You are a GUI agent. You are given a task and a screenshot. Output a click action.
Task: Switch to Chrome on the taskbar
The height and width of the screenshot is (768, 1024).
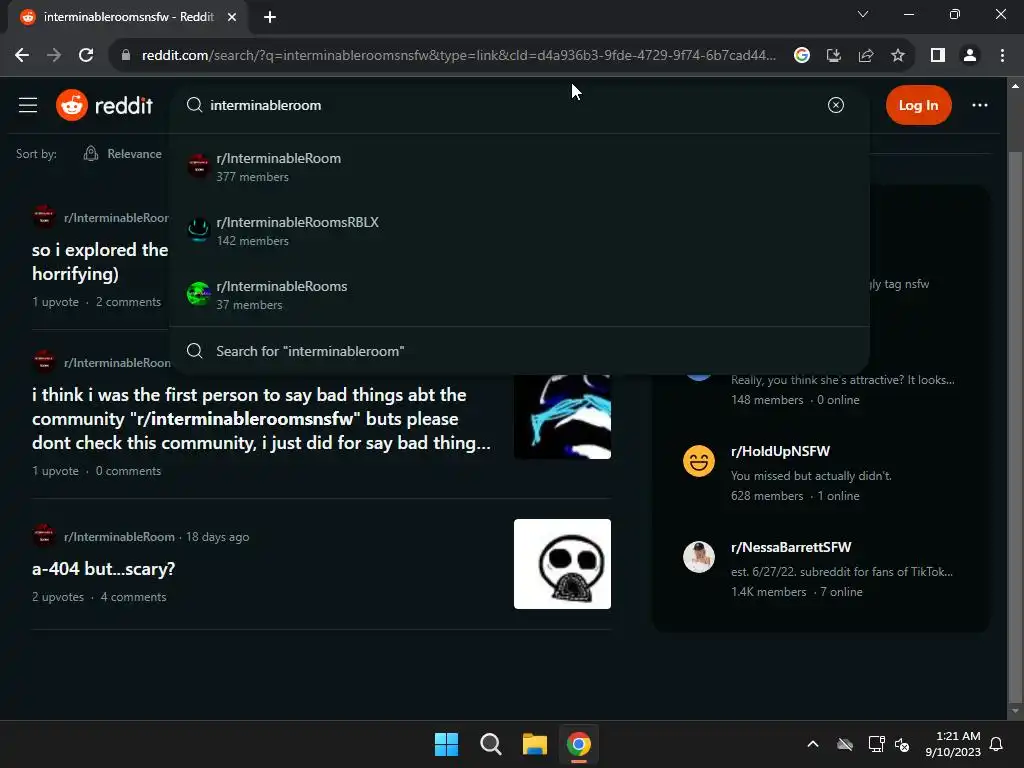pos(579,744)
